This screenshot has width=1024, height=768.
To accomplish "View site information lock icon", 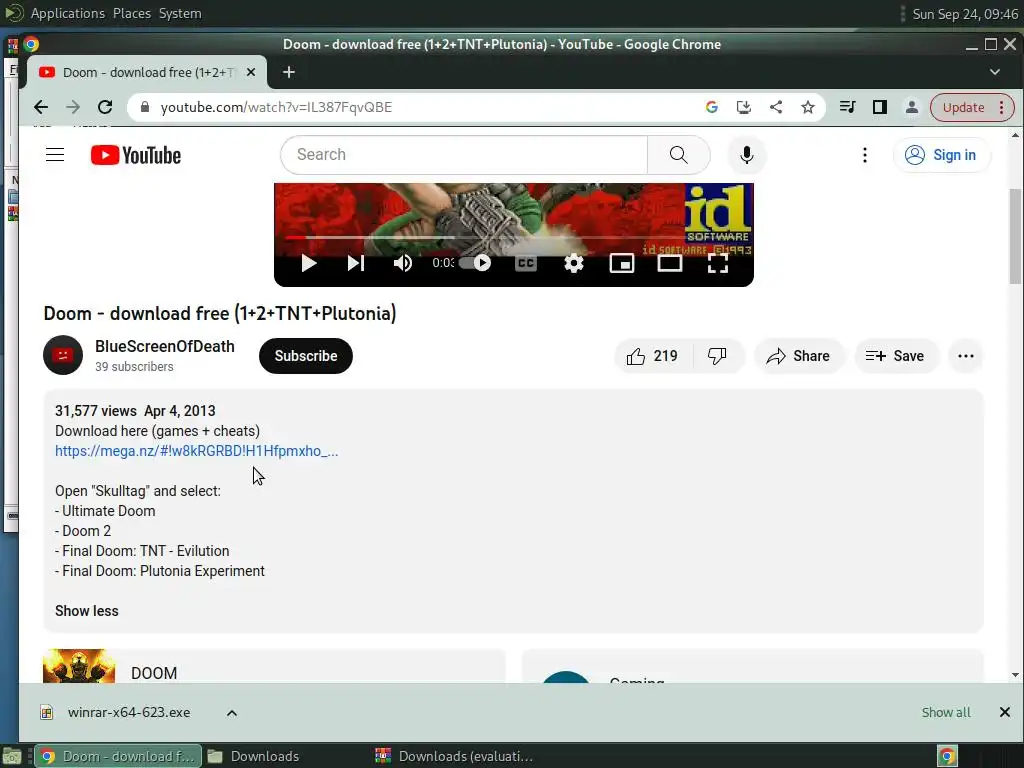I will tap(145, 107).
